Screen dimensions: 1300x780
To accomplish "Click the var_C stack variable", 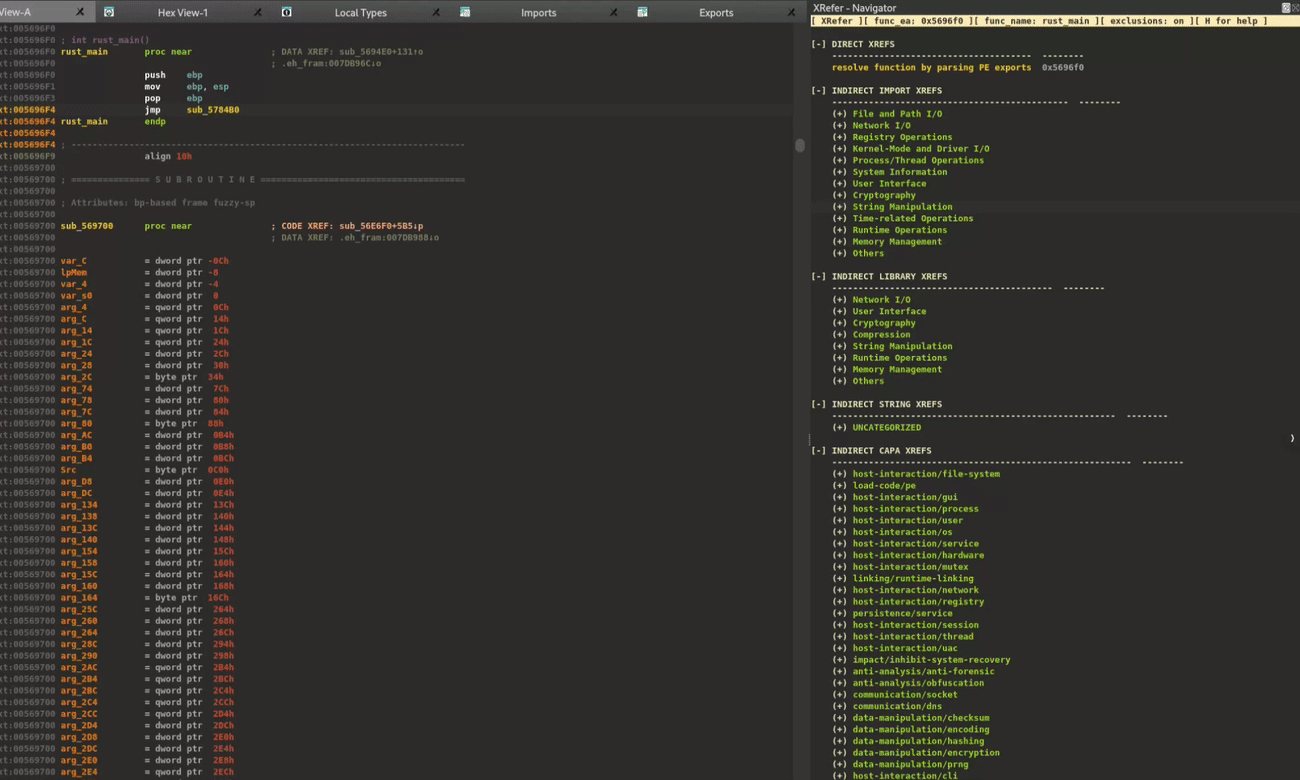I will [x=74, y=261].
